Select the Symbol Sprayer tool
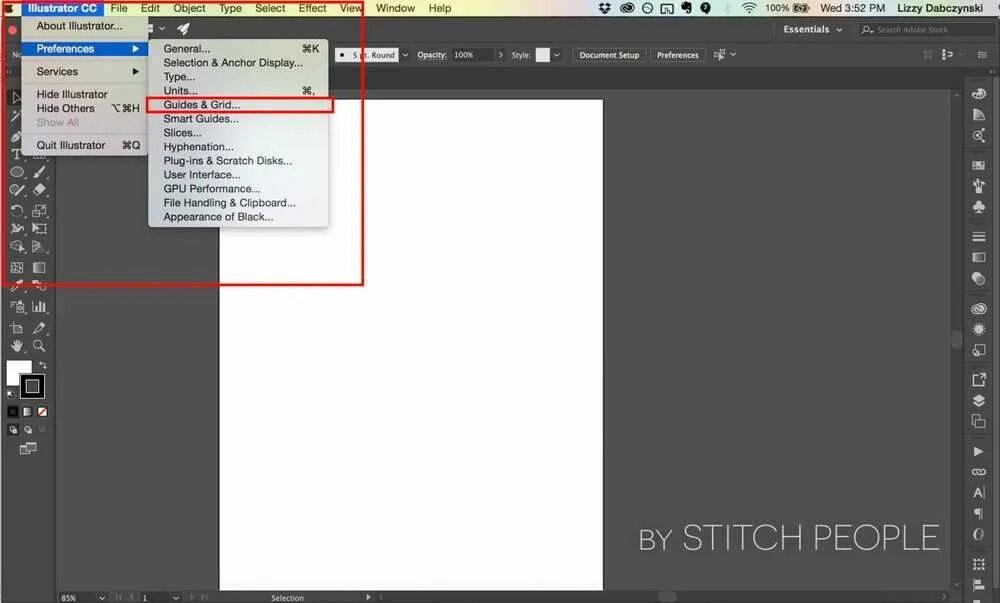This screenshot has width=1000, height=603. (17, 307)
